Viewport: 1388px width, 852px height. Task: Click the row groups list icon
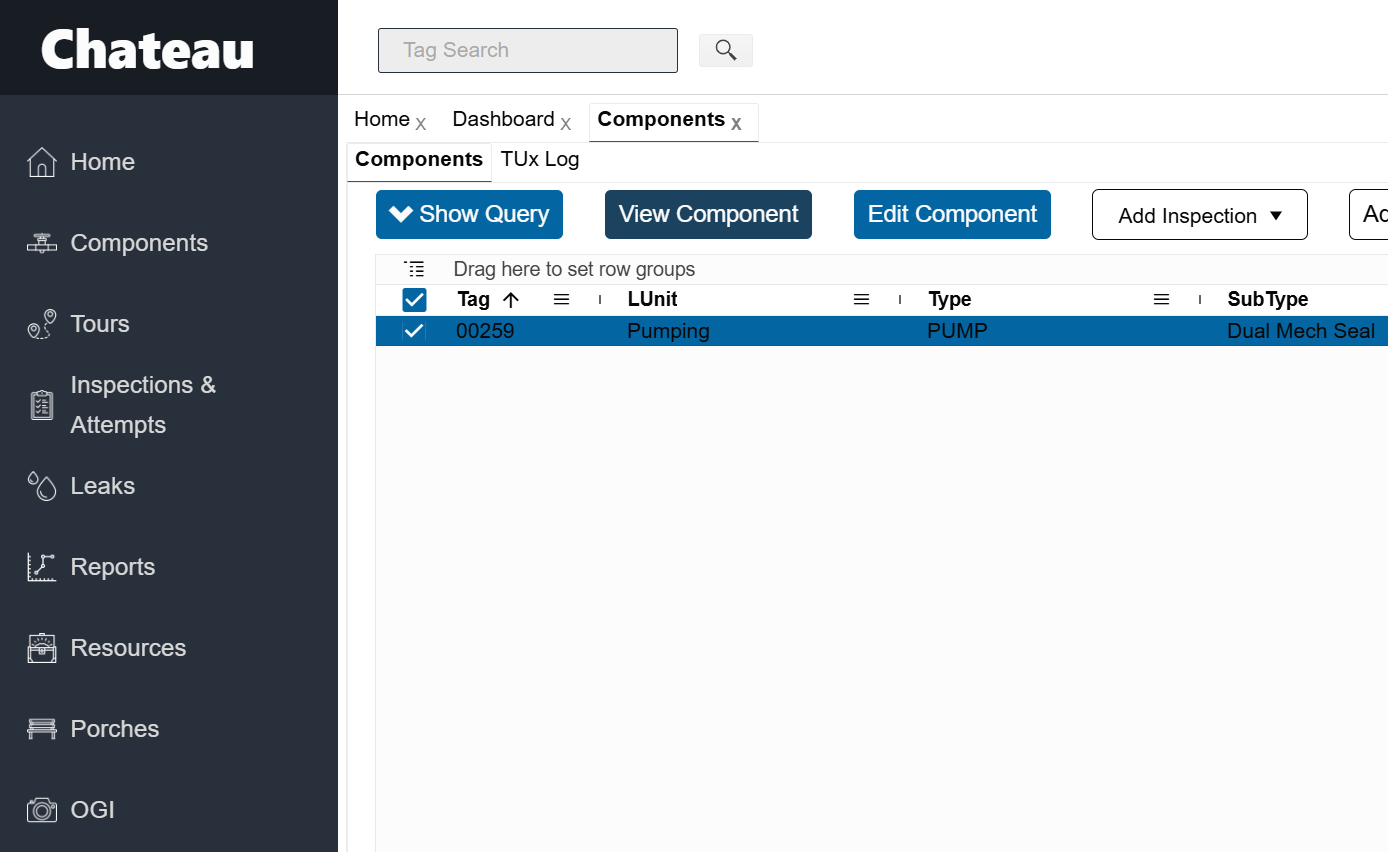click(x=414, y=269)
